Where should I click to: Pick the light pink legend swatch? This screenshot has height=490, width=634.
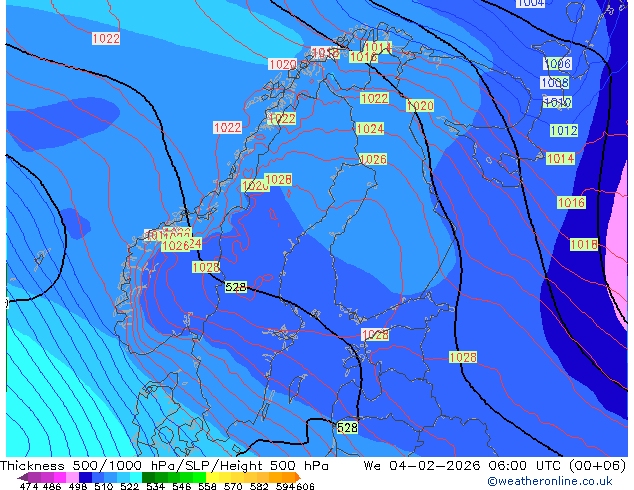pyautogui.click(x=73, y=477)
